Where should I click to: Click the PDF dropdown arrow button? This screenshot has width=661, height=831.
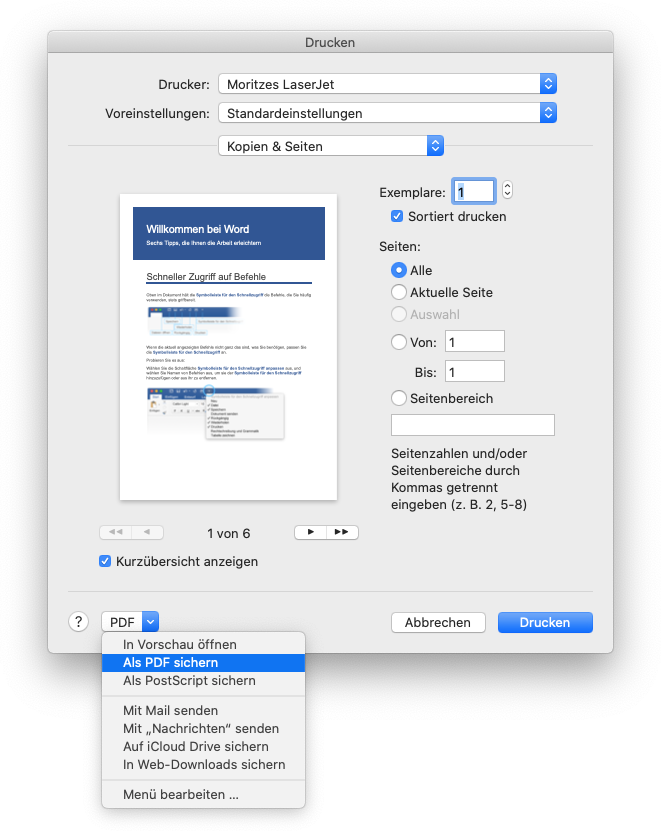pyautogui.click(x=150, y=622)
